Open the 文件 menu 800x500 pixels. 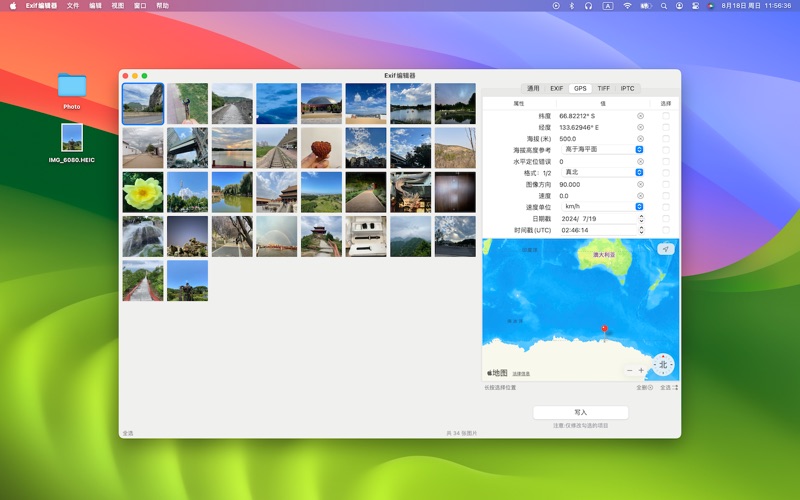point(73,6)
